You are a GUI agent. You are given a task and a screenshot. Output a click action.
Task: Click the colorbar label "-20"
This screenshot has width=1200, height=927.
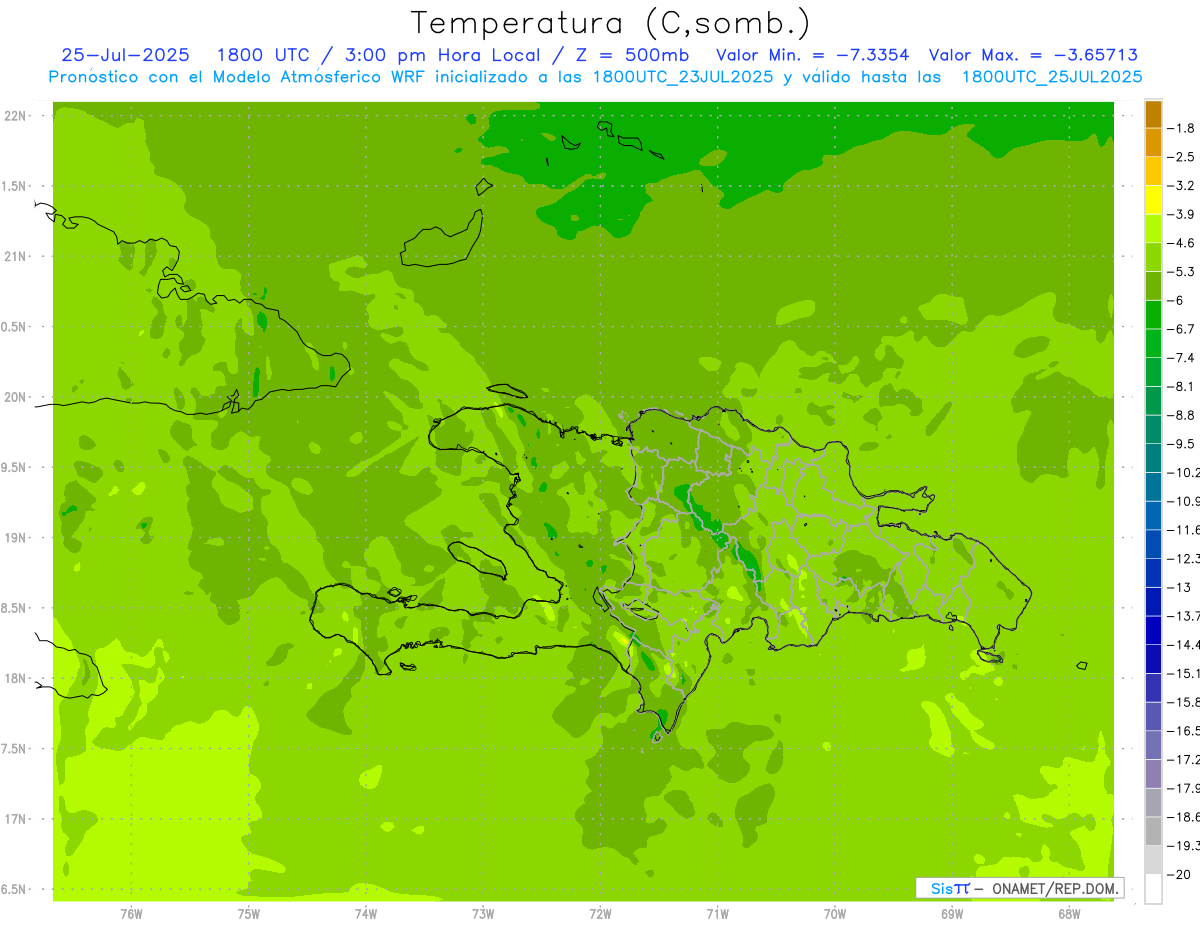(x=1179, y=874)
